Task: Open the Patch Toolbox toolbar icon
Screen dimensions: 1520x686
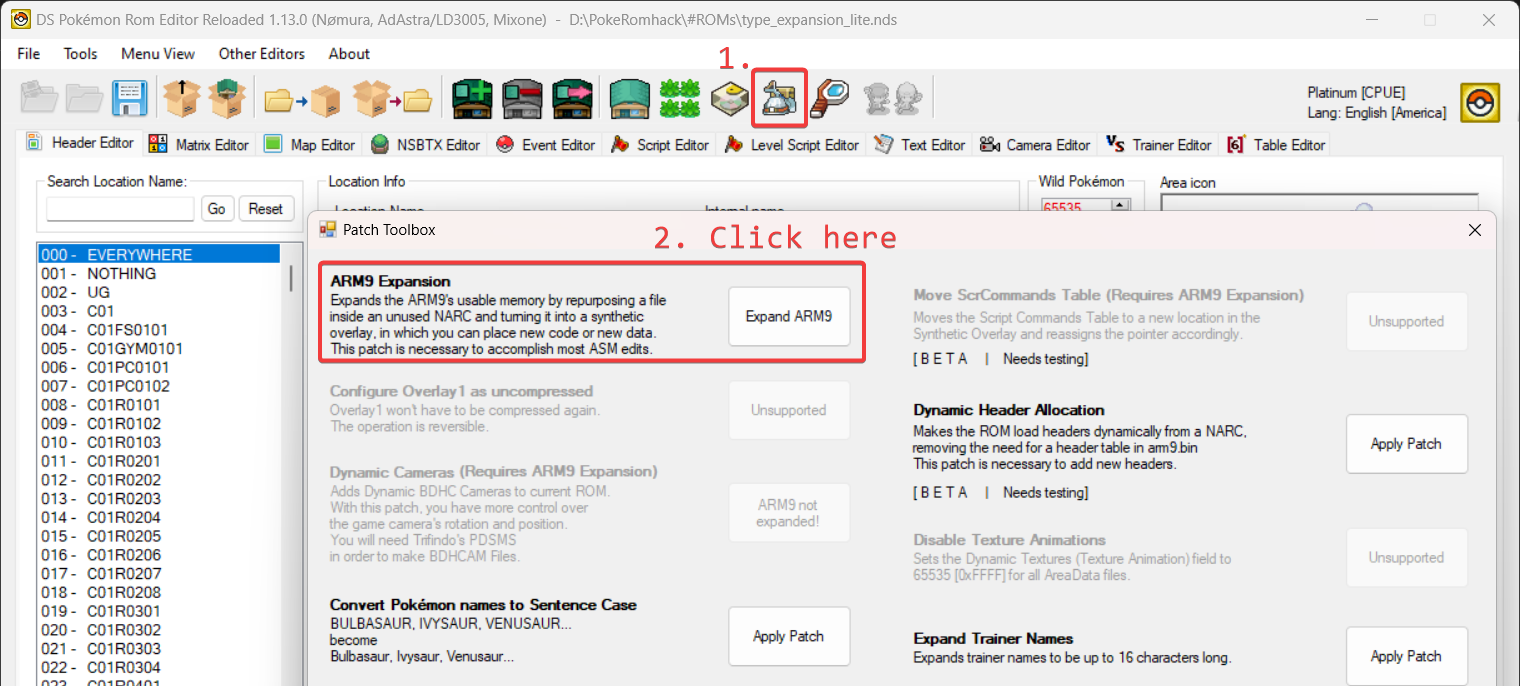Action: (x=779, y=98)
